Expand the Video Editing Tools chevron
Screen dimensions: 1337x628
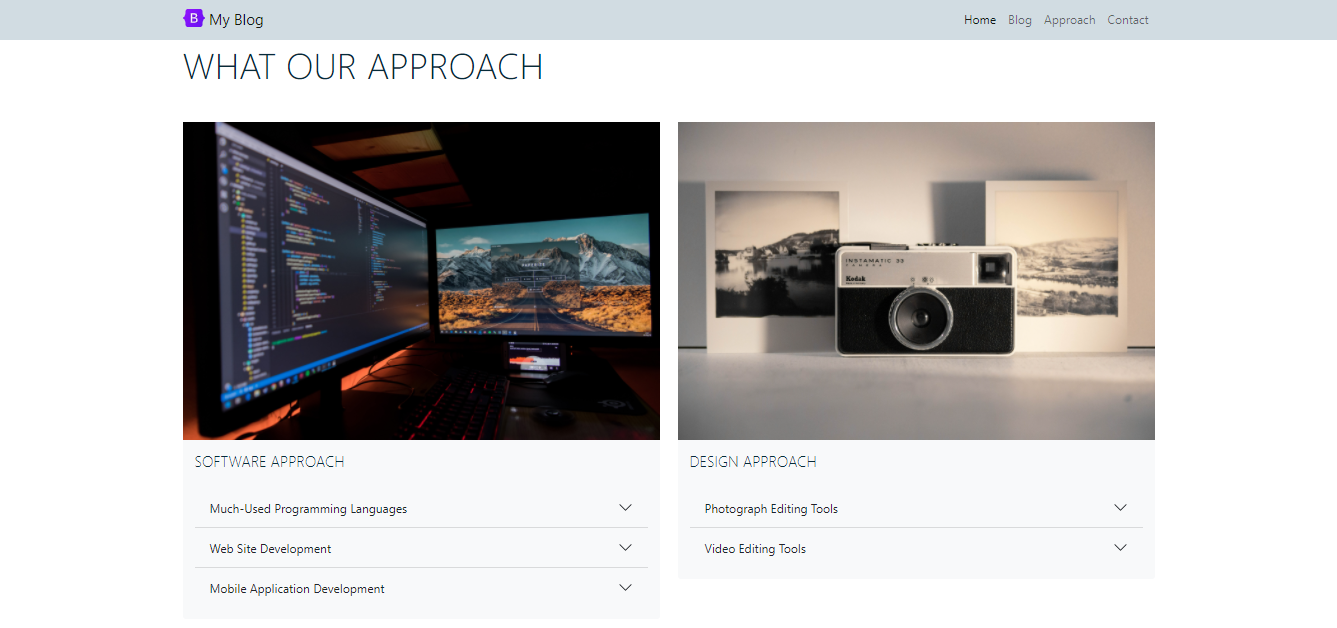click(x=1120, y=547)
